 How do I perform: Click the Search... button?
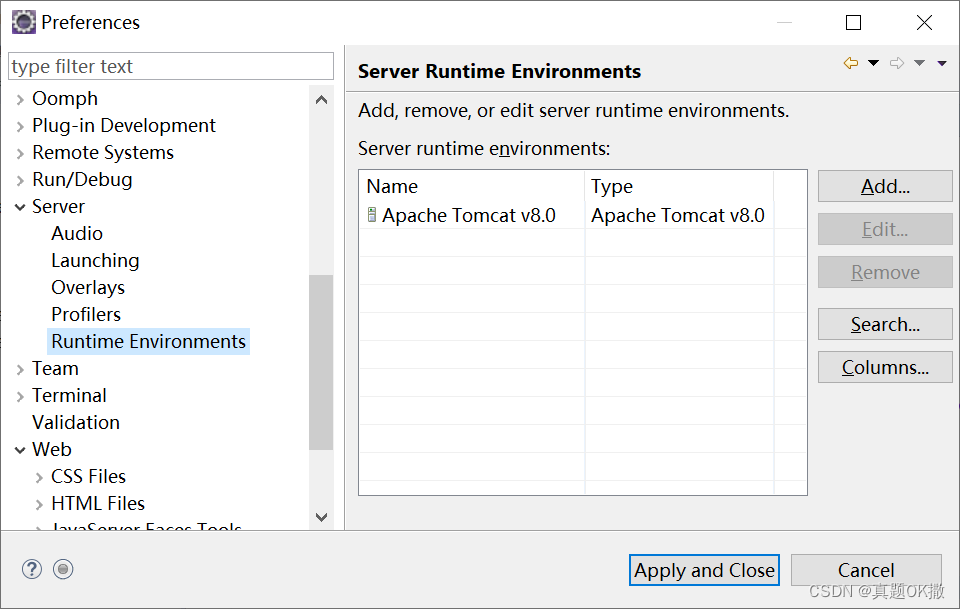click(885, 324)
